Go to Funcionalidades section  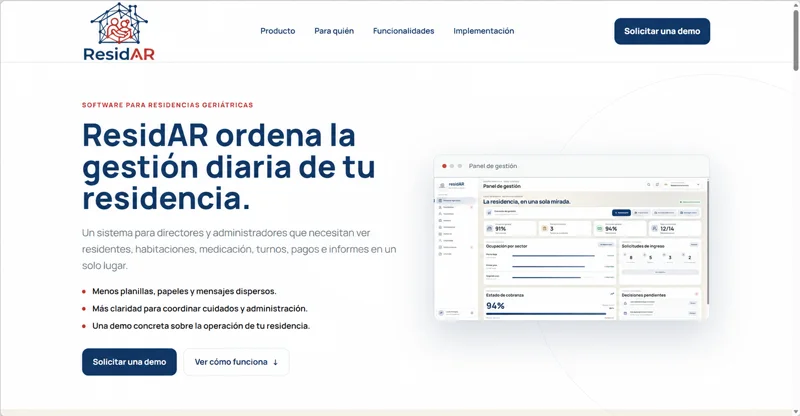point(403,31)
